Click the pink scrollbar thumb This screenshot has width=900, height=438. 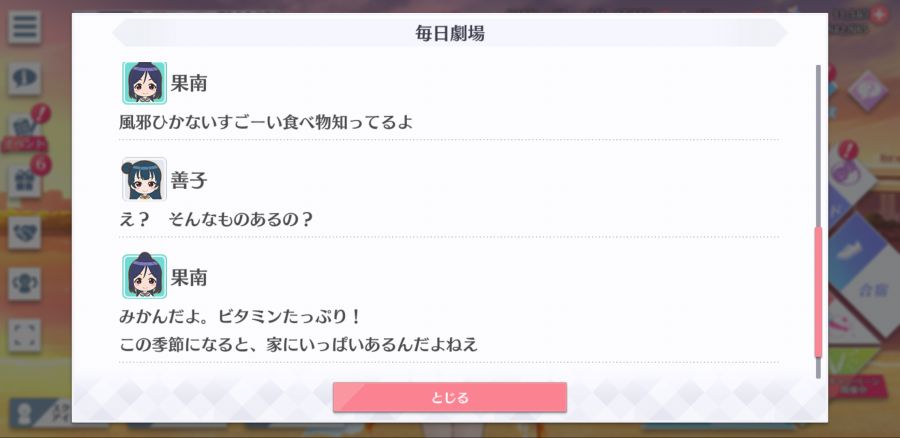click(818, 292)
